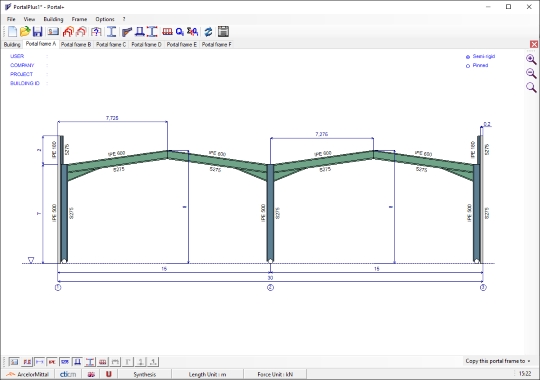Open the Copy this portal frame to dropdown
This screenshot has height=380, width=540.
(x=498, y=361)
